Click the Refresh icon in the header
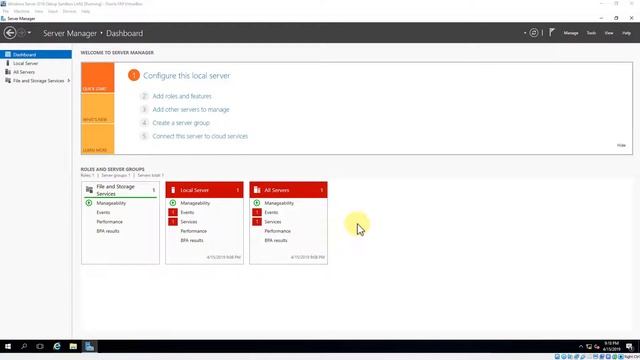 (x=533, y=33)
